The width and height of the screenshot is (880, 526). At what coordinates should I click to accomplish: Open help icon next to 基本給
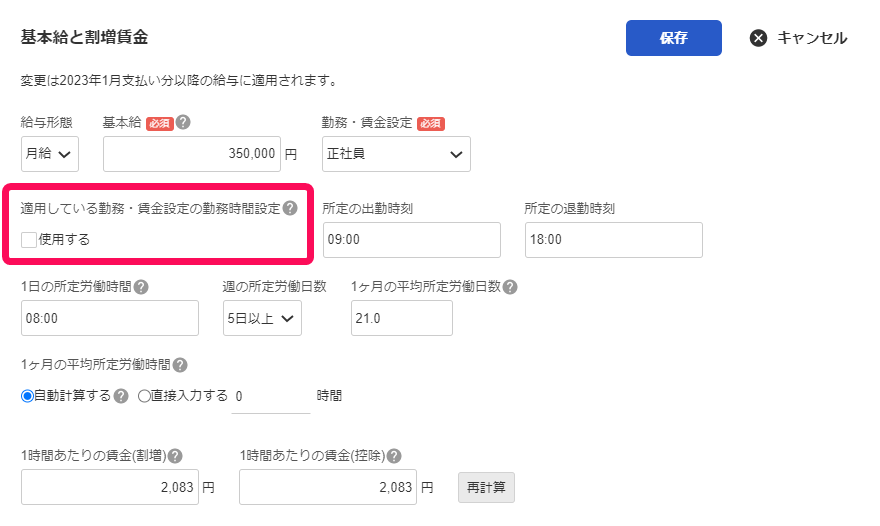point(183,122)
